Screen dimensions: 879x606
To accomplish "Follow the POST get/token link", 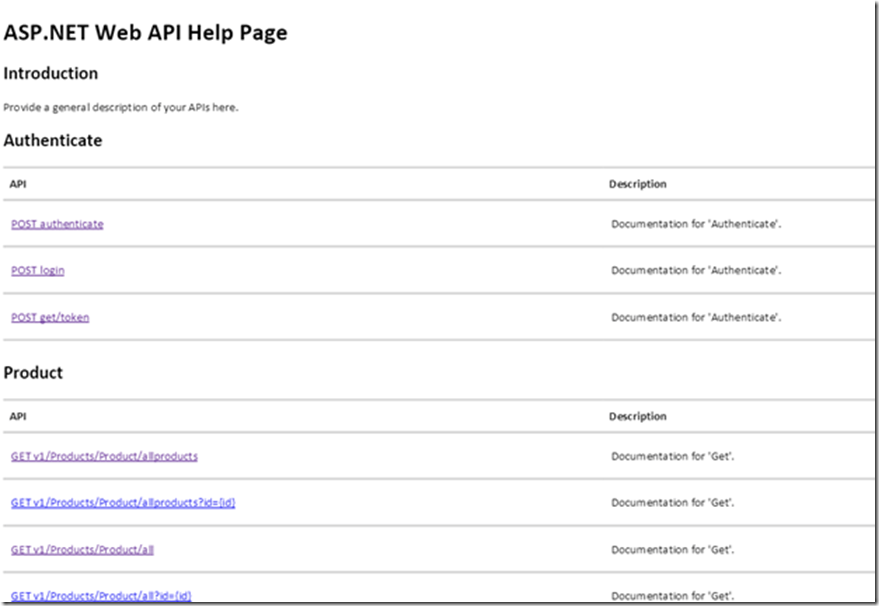I will [50, 317].
